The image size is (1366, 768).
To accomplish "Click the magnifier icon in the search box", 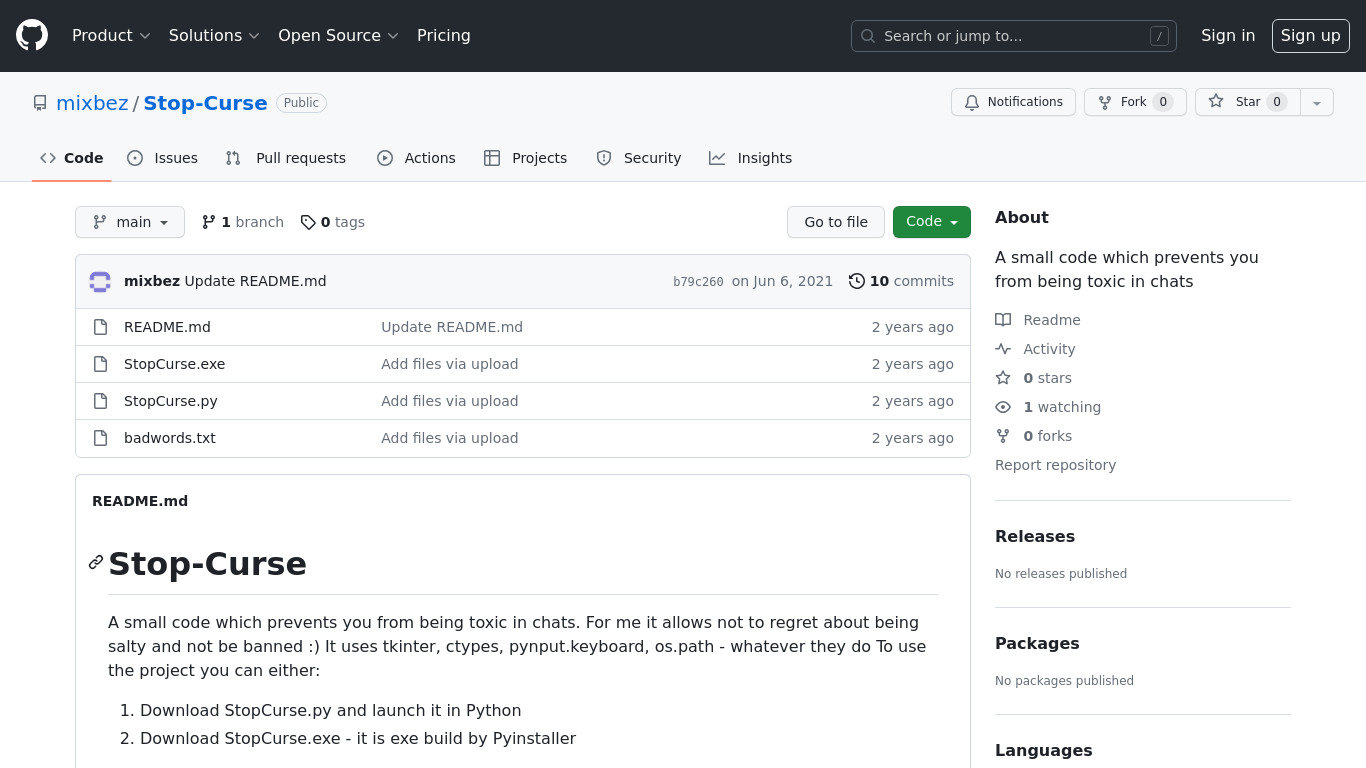I will (x=868, y=36).
